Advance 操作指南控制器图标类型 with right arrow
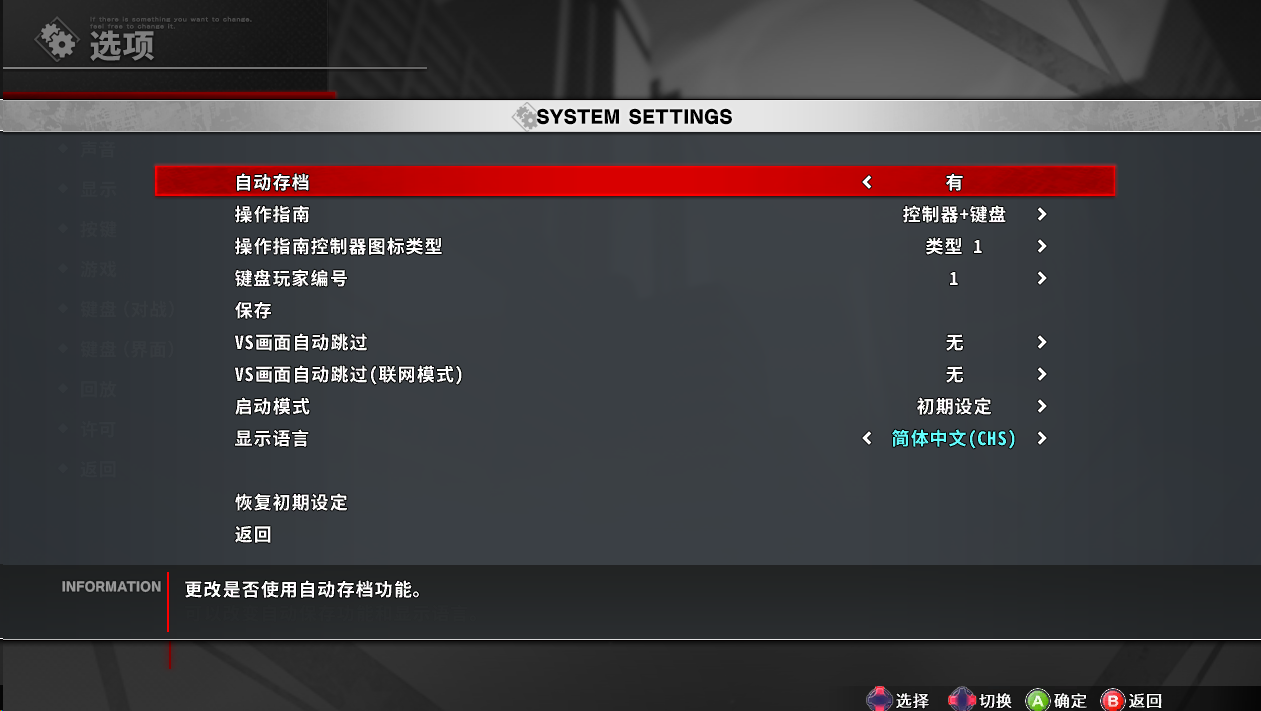 click(1042, 246)
